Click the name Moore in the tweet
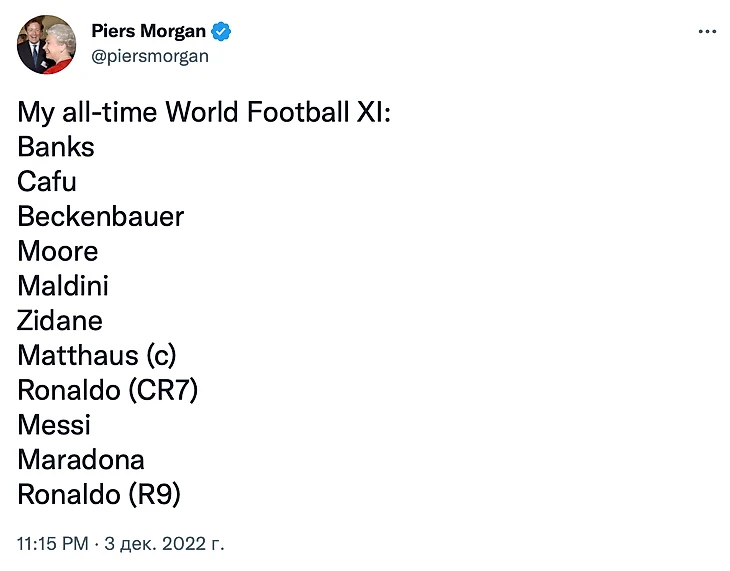730x571 pixels. tap(58, 251)
